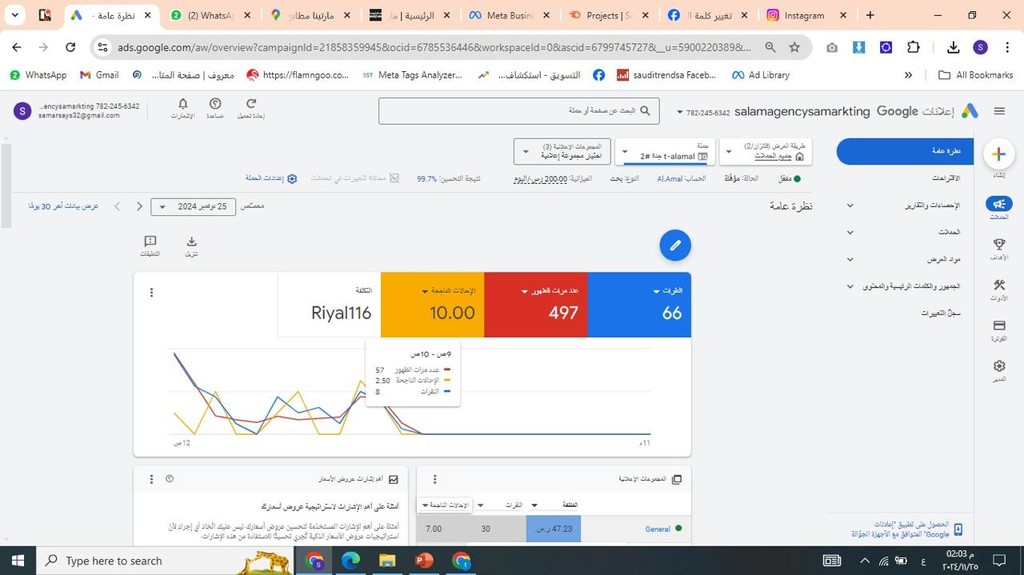Open the ad groups selector dropdown
Viewport: 1024px width, 575px height.
[562, 152]
